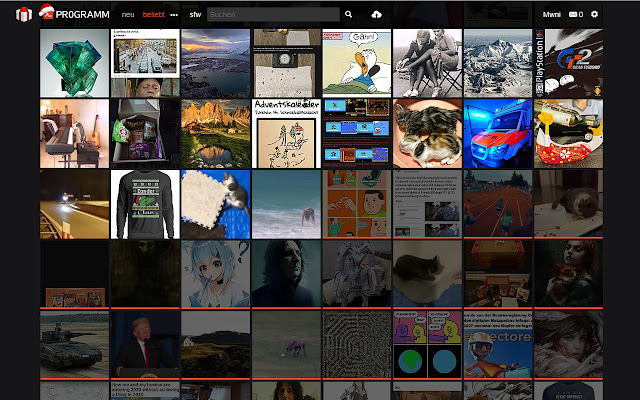Viewport: 640px width, 400px height.
Task: Open the purple-yellow earth comic thumbnail
Action: click(x=428, y=345)
